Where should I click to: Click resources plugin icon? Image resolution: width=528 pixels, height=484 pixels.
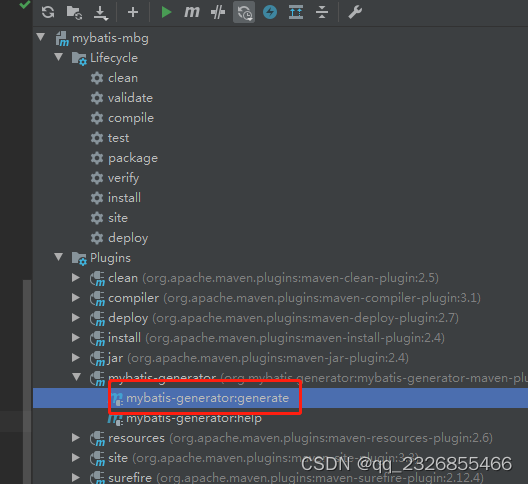[97, 439]
